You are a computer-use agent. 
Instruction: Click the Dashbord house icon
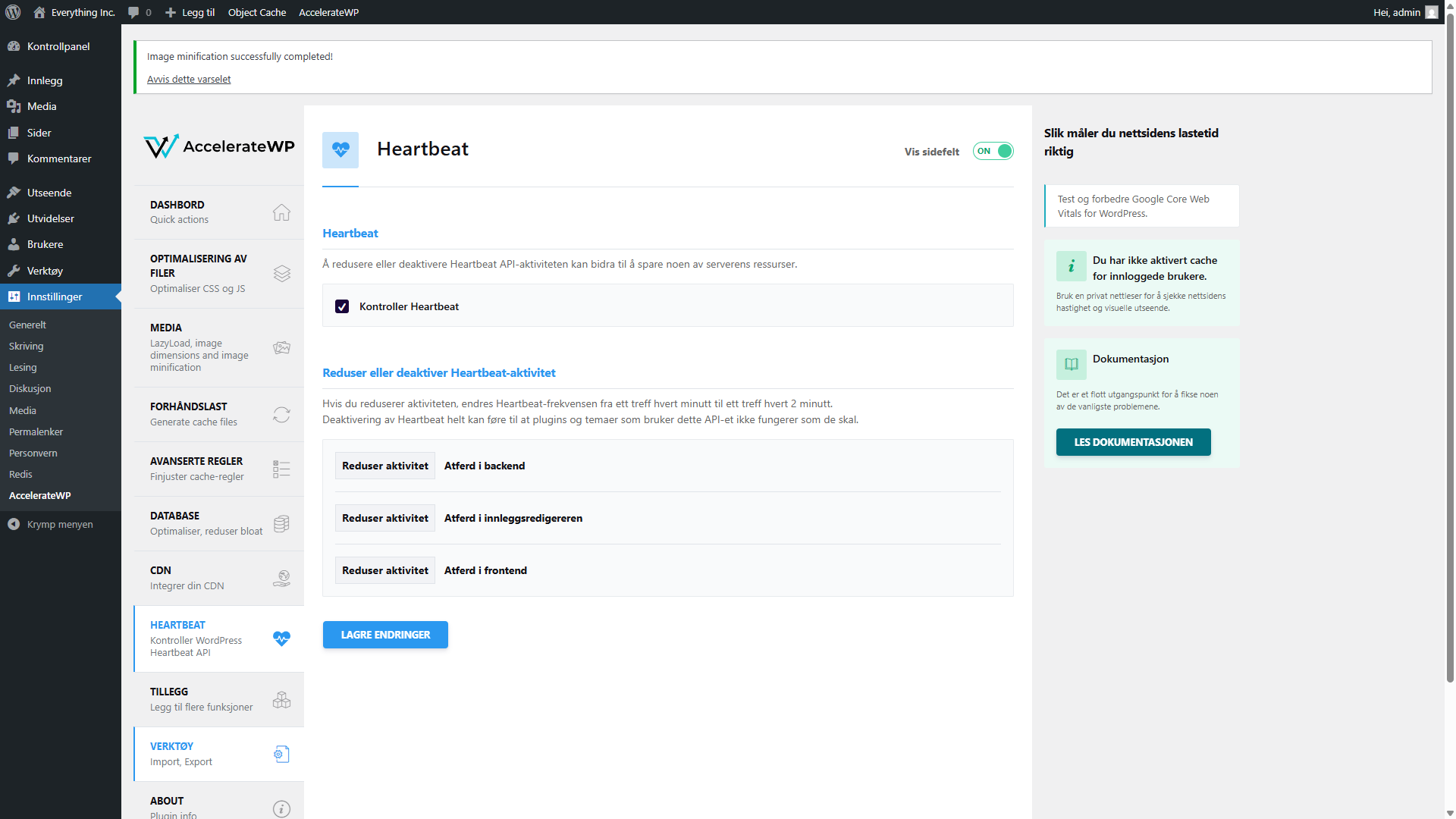coord(281,212)
